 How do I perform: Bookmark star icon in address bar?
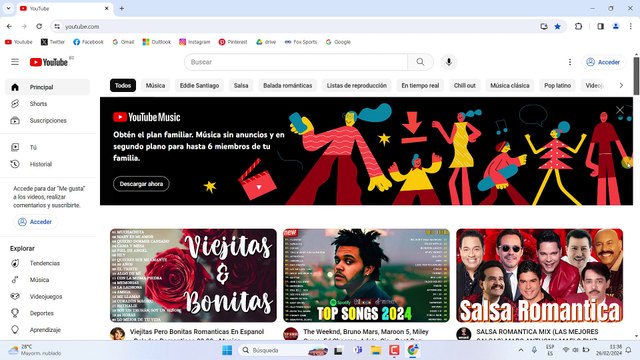[558, 27]
